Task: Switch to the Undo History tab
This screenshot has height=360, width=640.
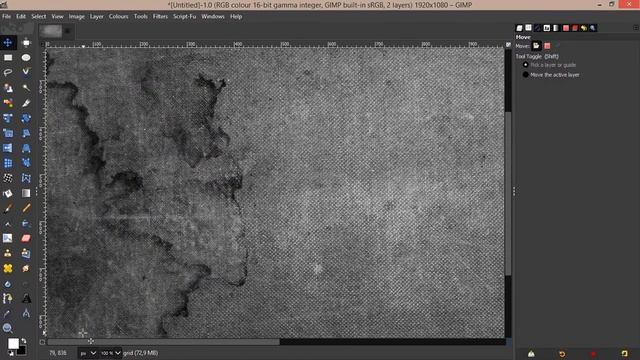Action: pyautogui.click(x=584, y=28)
